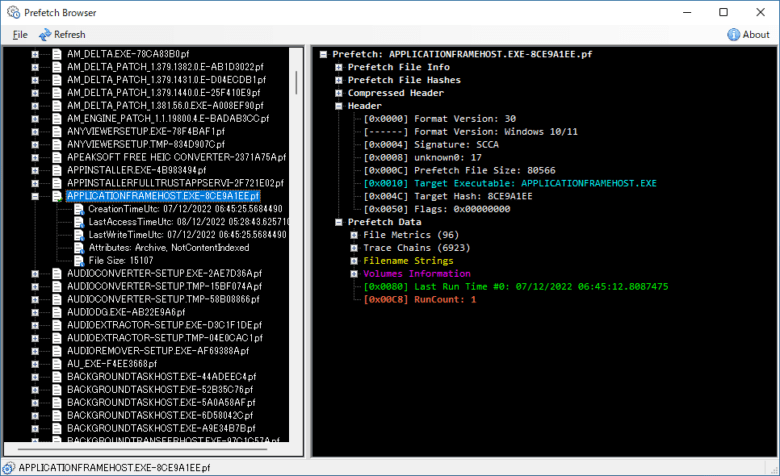The height and width of the screenshot is (476, 780).
Task: Select the Signature: SCCA row
Action: [x=431, y=145]
